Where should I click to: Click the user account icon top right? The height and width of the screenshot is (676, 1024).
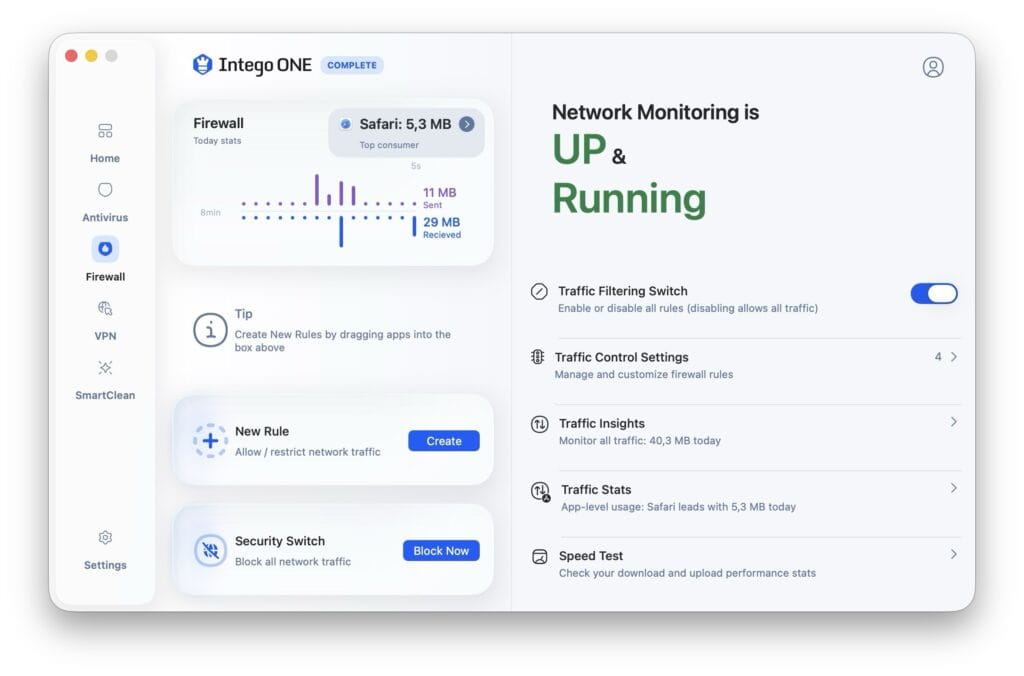pyautogui.click(x=933, y=67)
